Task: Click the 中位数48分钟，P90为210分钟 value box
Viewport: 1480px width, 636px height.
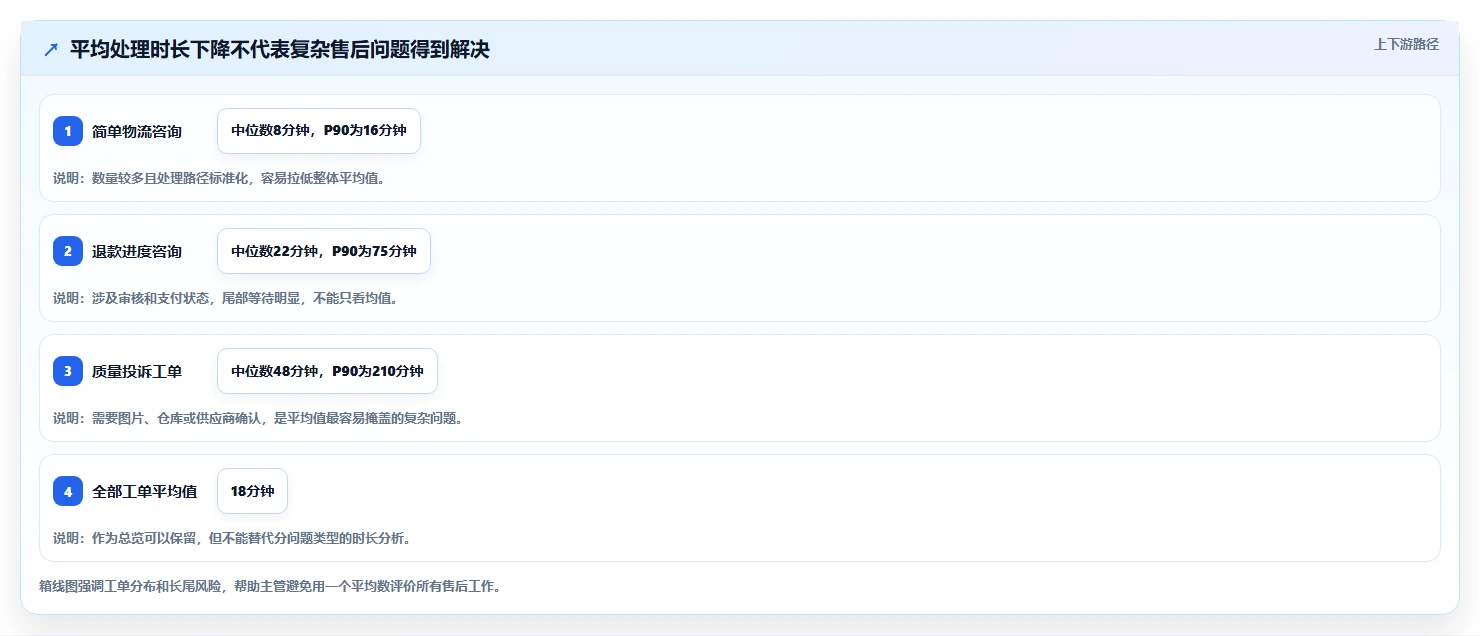Action: click(327, 371)
